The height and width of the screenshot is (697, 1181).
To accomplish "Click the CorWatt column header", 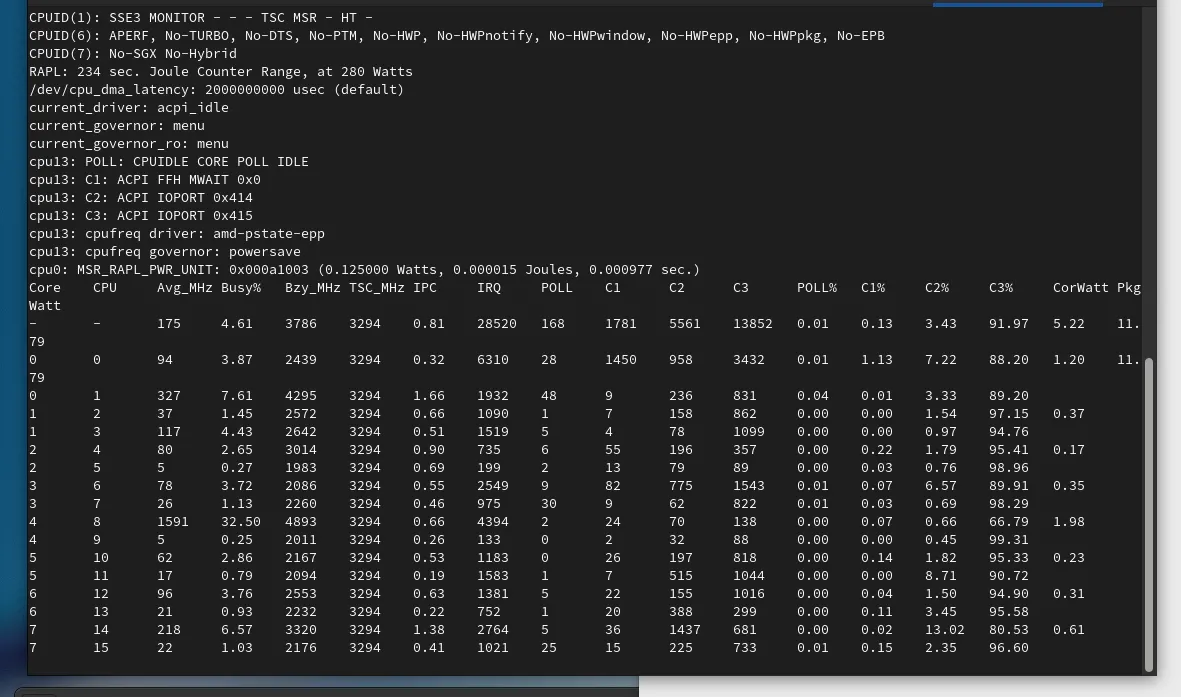I will point(1080,288).
